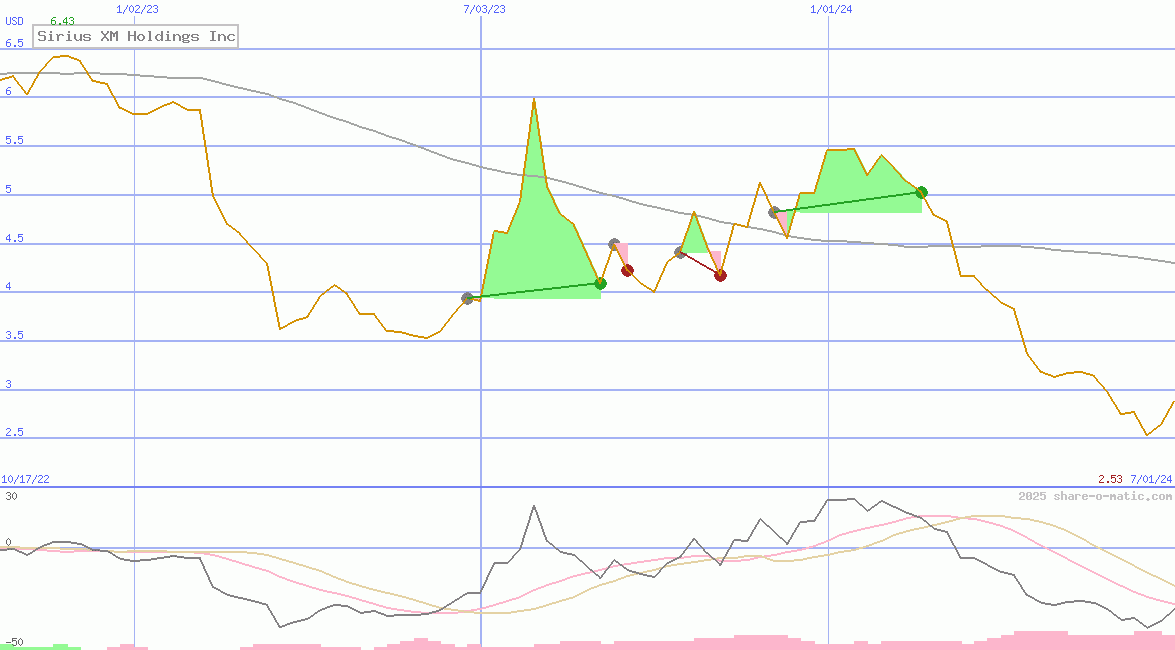
Task: Click the price spike peak in July 2023
Action: 534,99
